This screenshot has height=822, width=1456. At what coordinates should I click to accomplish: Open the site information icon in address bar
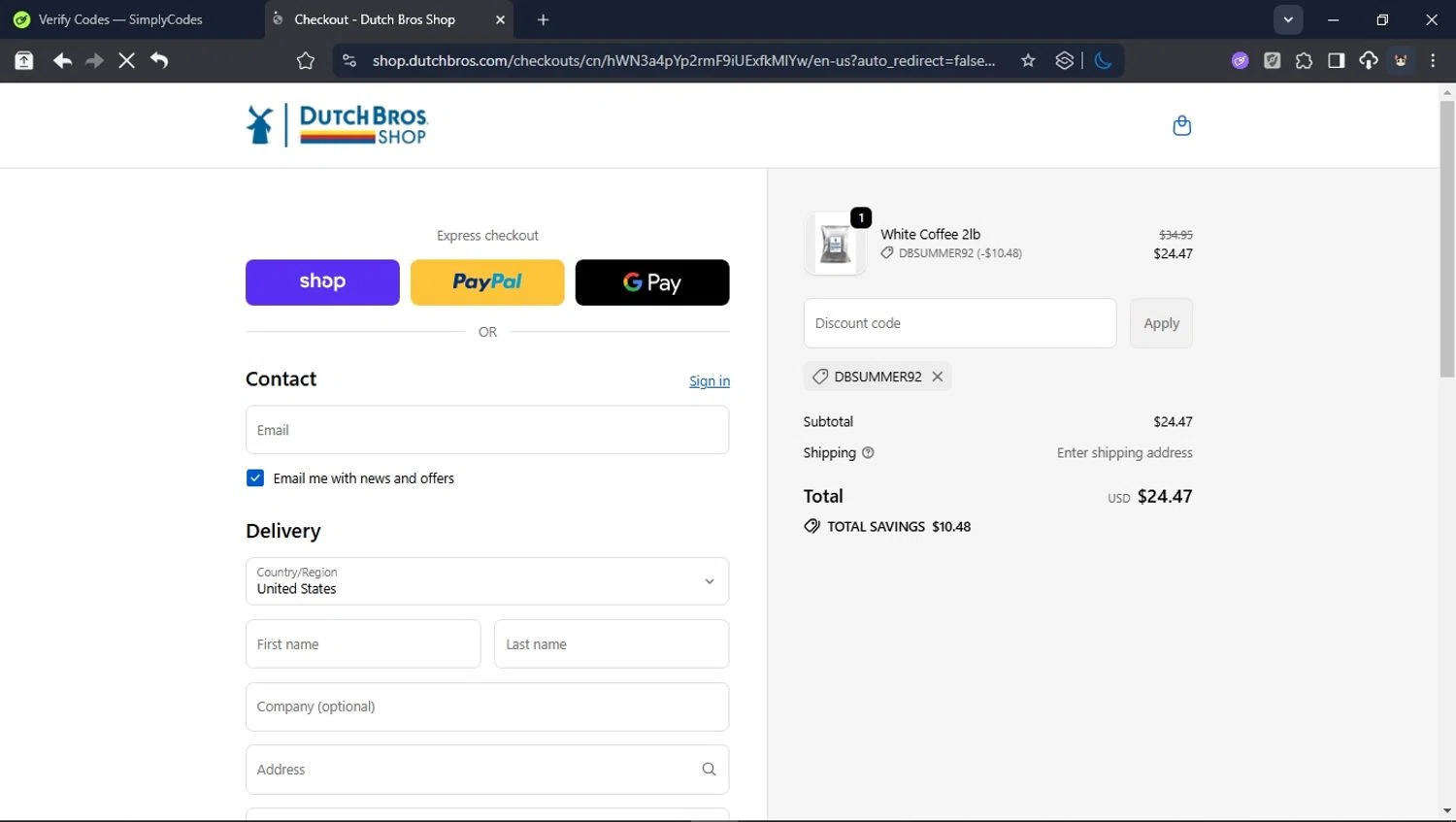click(350, 60)
